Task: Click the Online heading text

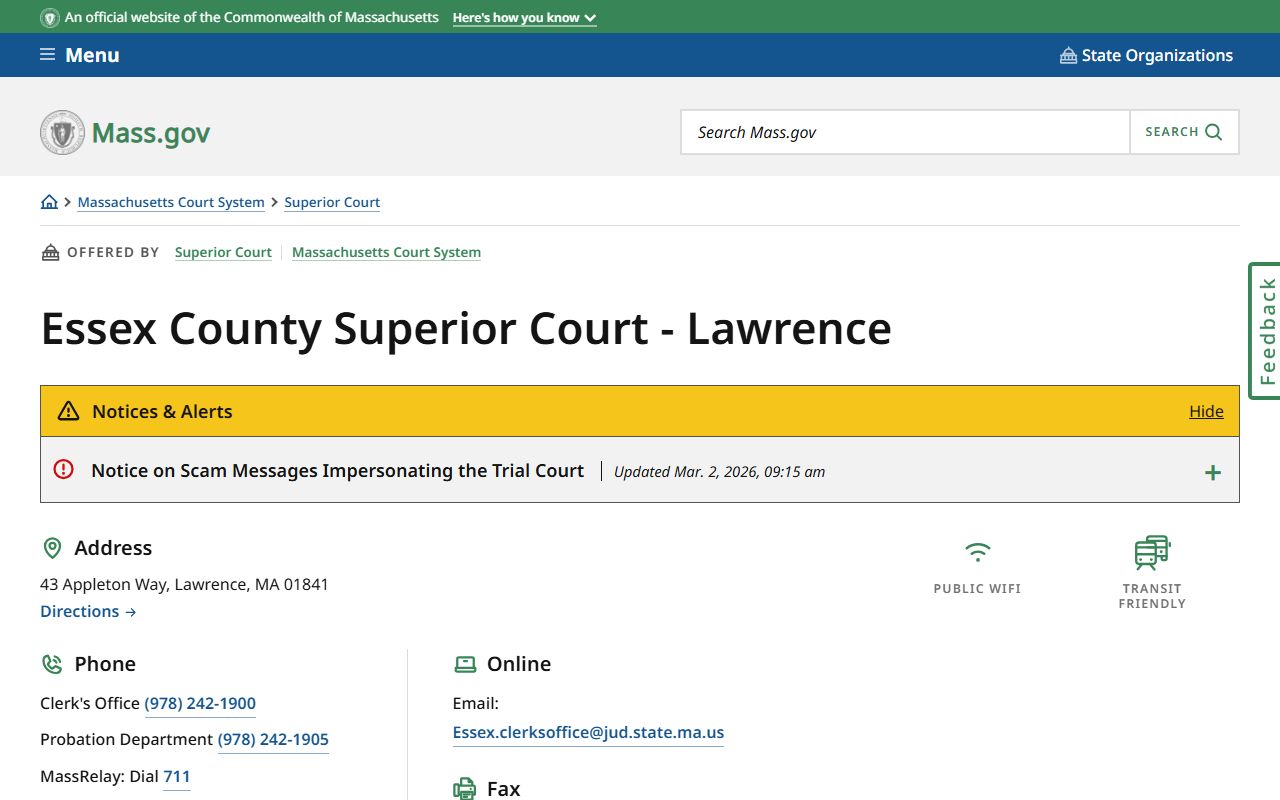Action: pos(519,664)
